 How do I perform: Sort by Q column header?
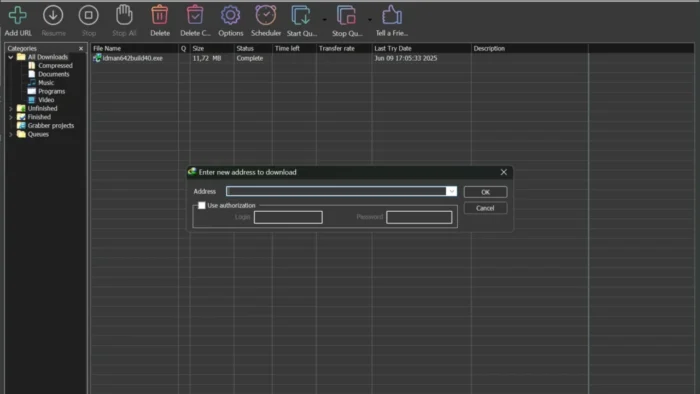(184, 48)
